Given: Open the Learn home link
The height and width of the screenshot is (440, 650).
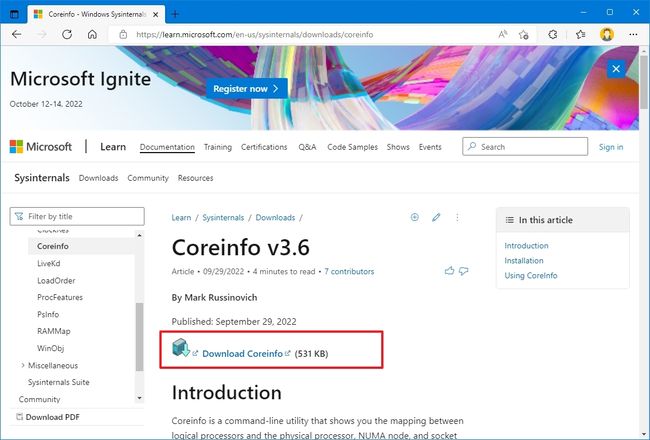Looking at the screenshot, I should click(113, 146).
